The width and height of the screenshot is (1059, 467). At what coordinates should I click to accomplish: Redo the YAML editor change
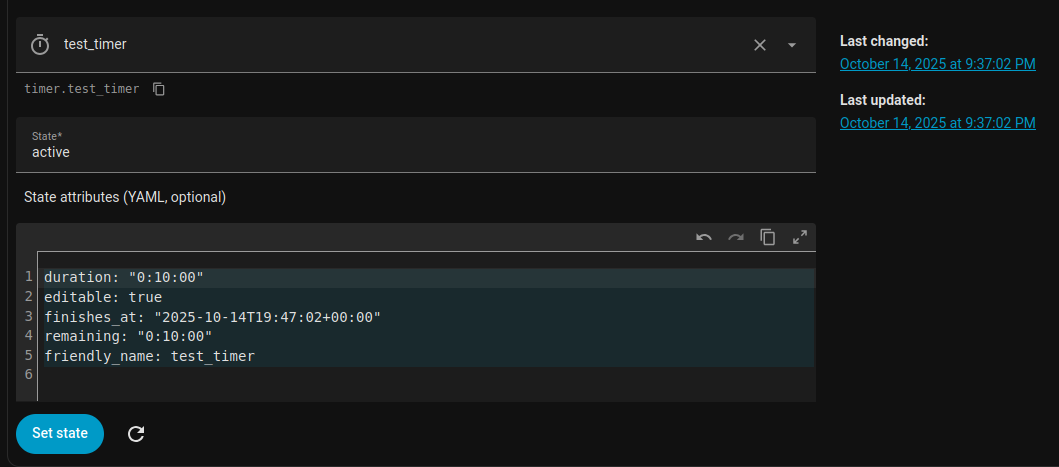[x=736, y=237]
